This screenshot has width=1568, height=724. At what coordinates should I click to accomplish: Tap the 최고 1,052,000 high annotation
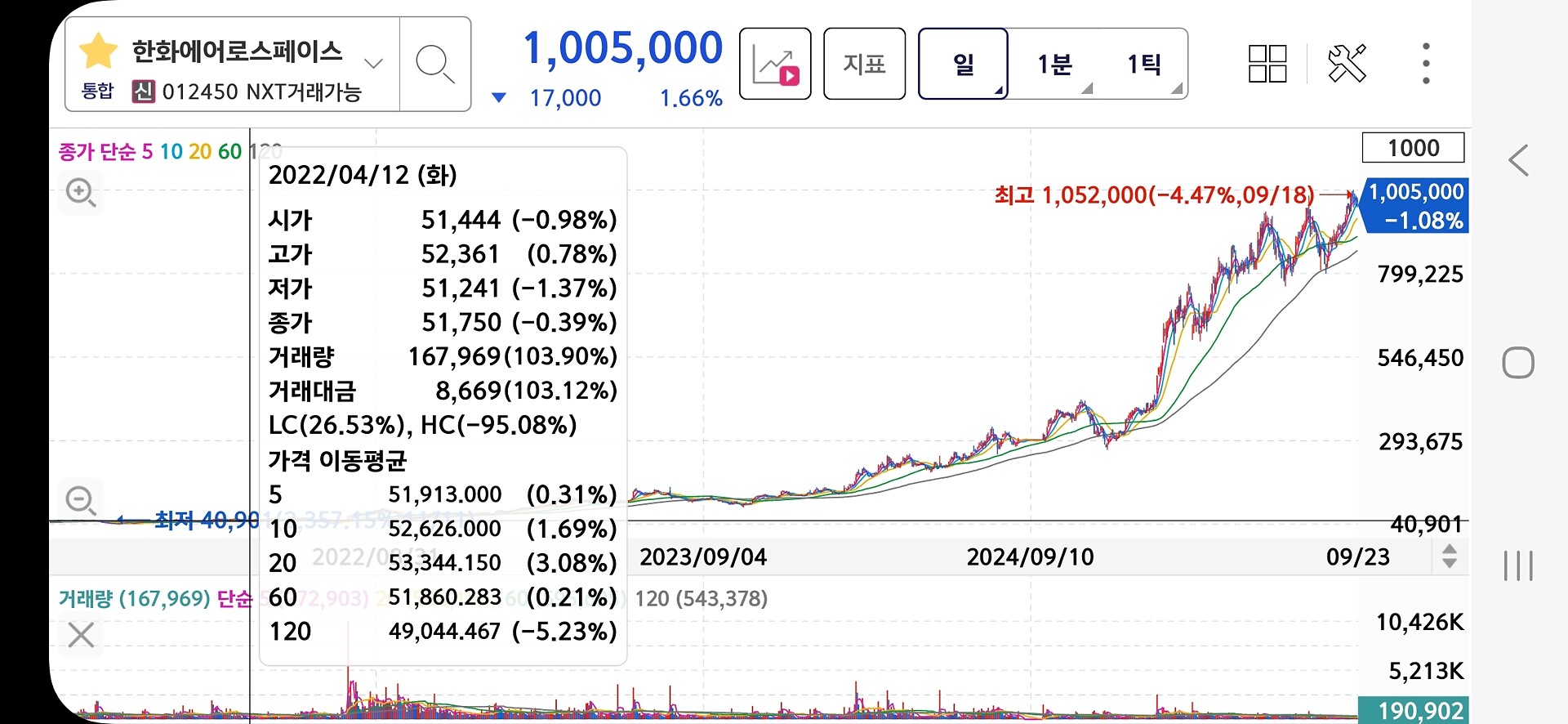[1154, 195]
